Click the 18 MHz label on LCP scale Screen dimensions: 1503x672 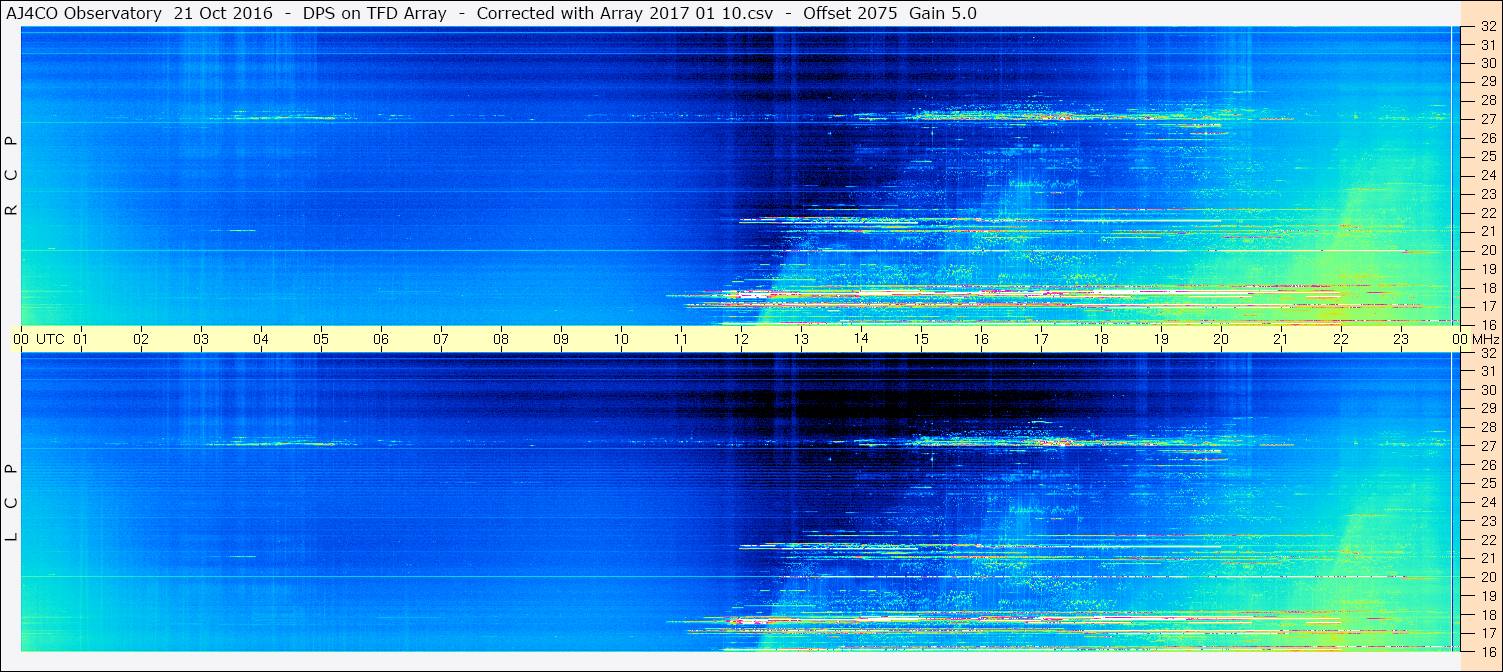click(1488, 615)
